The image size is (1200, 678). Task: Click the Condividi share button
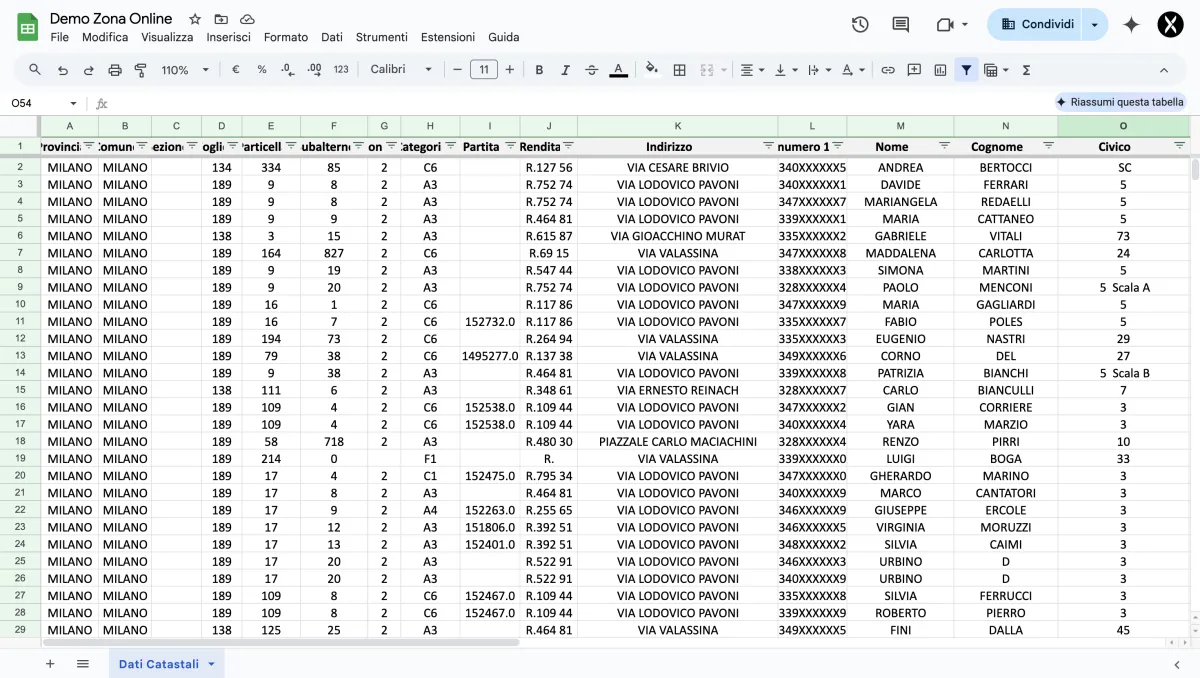[x=1037, y=24]
